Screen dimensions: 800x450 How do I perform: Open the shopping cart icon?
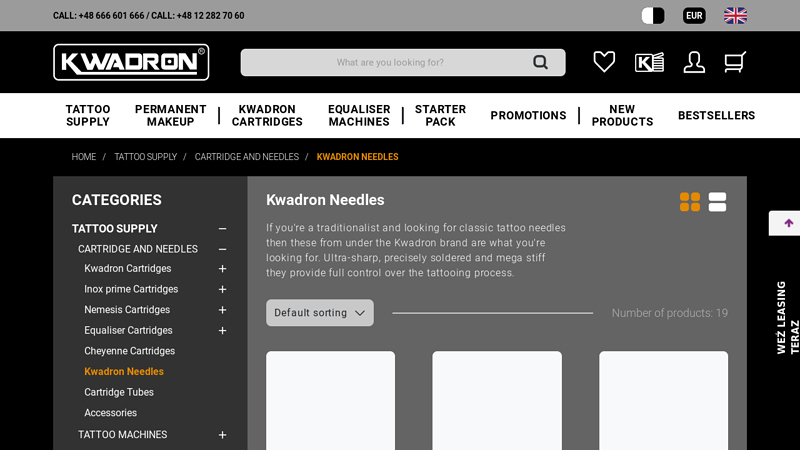coord(735,62)
